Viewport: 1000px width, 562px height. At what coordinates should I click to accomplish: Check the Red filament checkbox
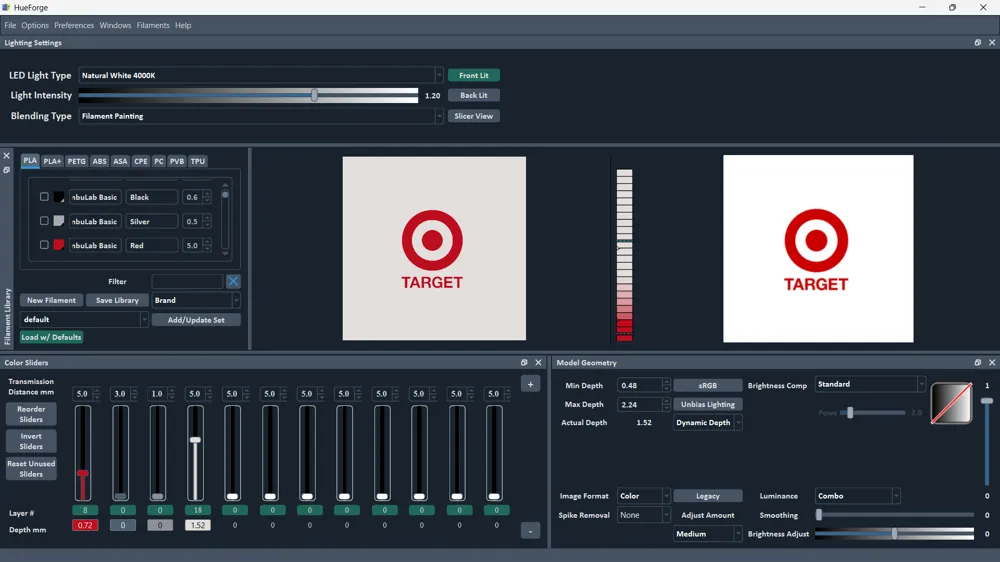(44, 245)
